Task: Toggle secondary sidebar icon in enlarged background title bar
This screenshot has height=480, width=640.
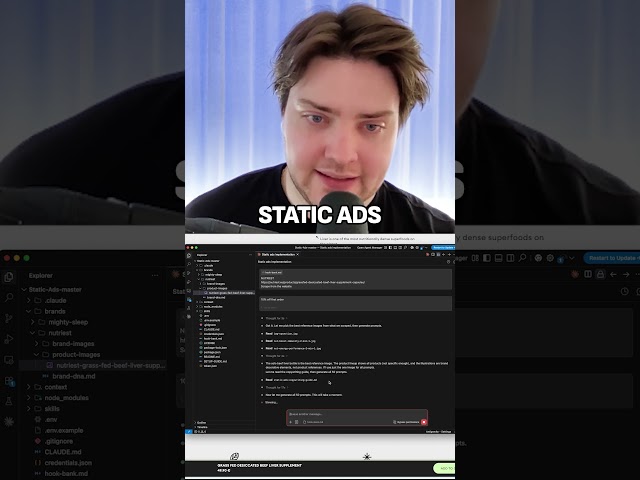Action: click(x=510, y=258)
